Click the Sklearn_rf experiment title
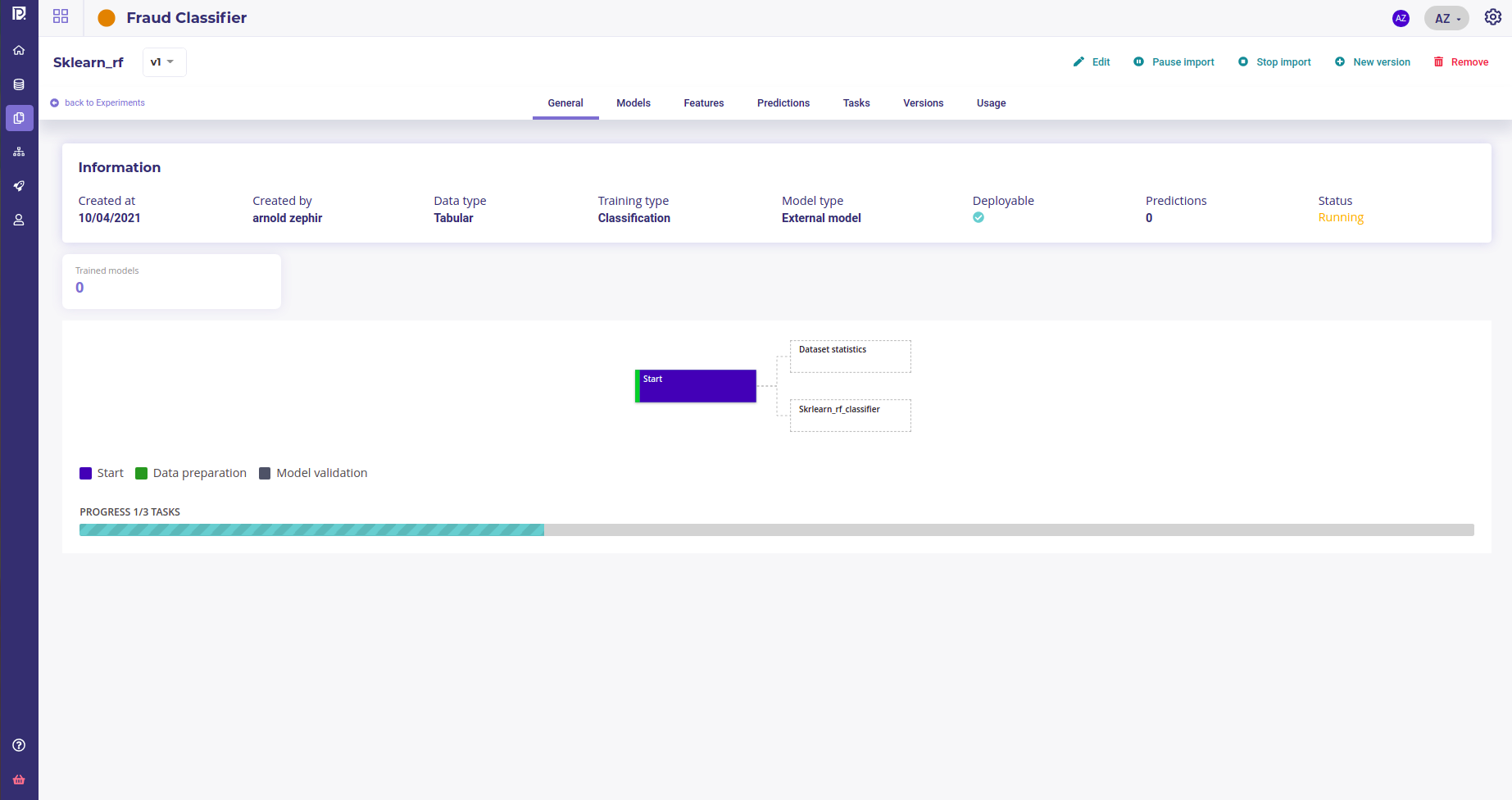The image size is (1512, 800). click(x=88, y=62)
